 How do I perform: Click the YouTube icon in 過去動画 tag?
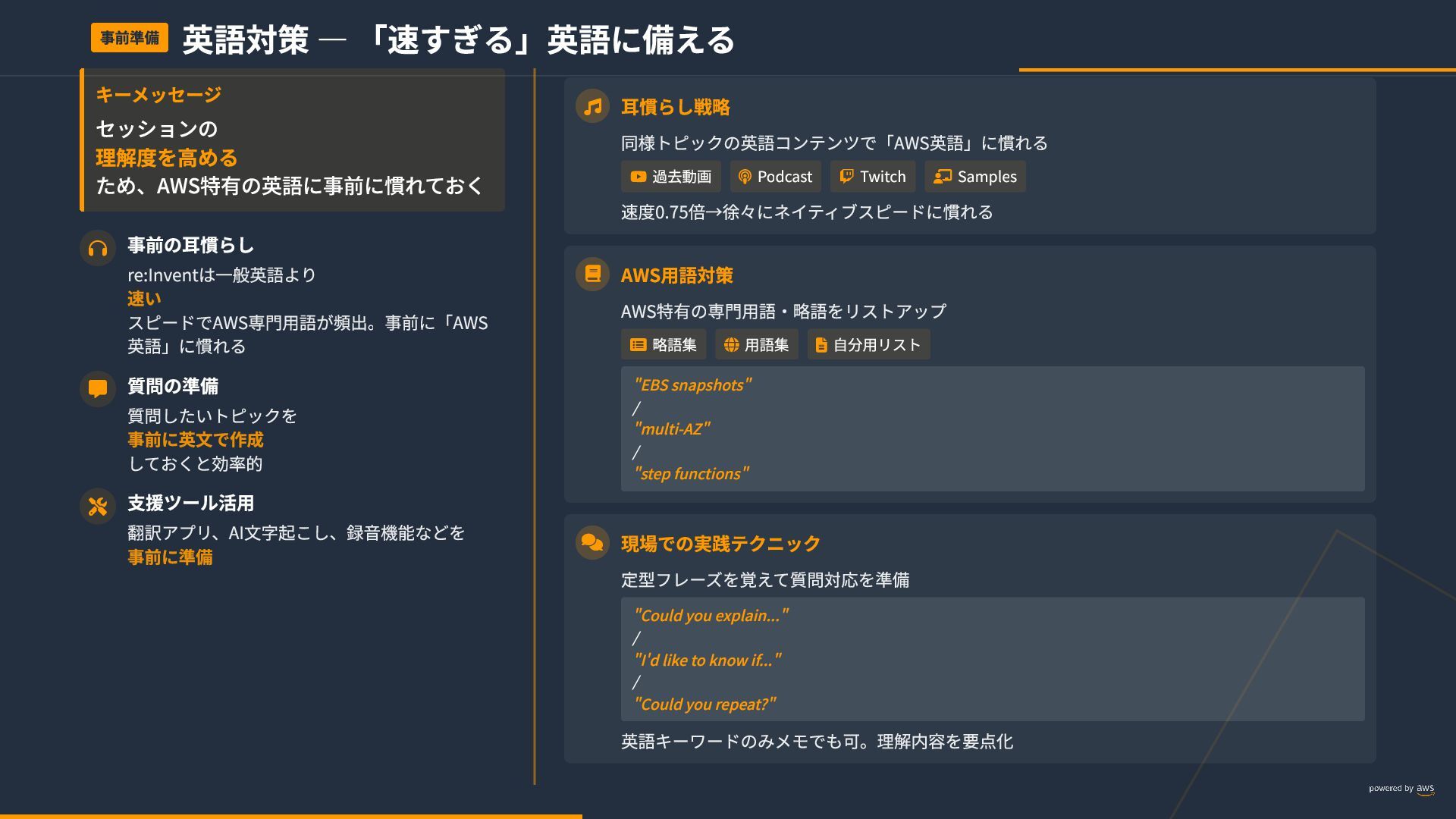(638, 177)
